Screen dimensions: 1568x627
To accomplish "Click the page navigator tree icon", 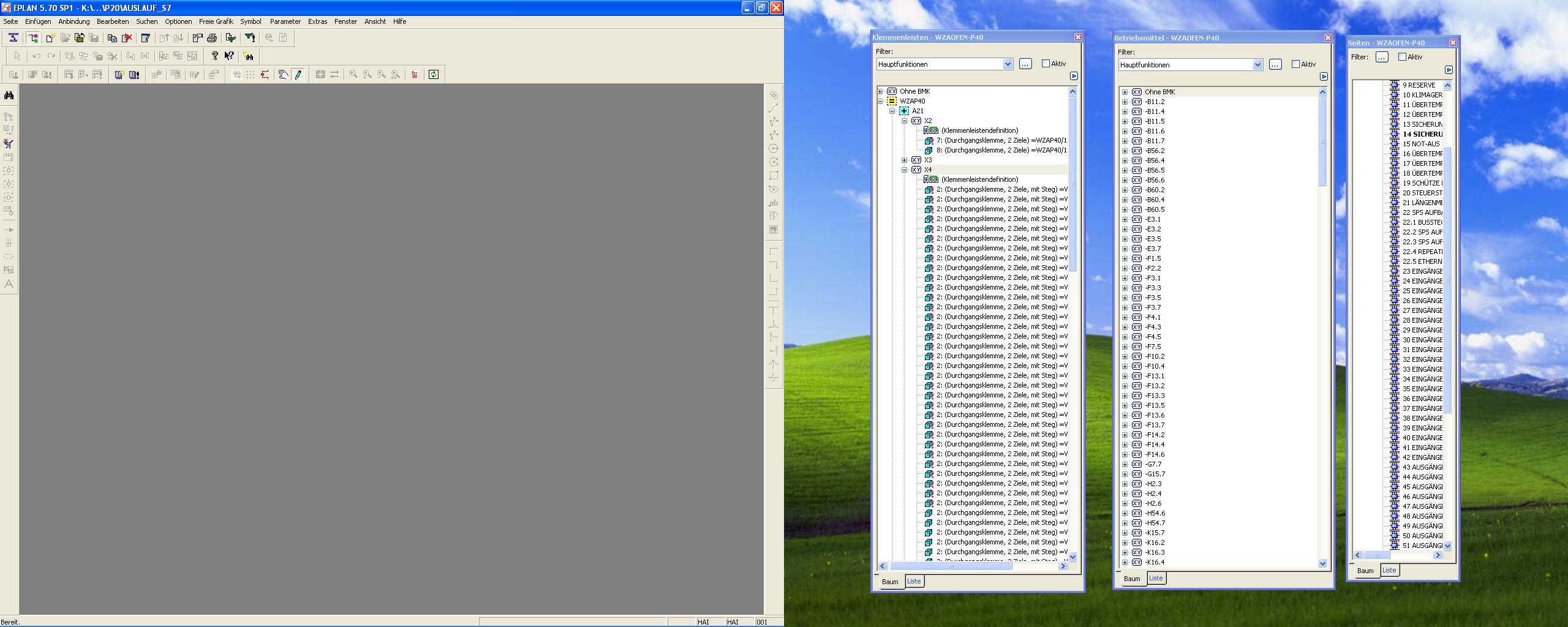I will [33, 38].
